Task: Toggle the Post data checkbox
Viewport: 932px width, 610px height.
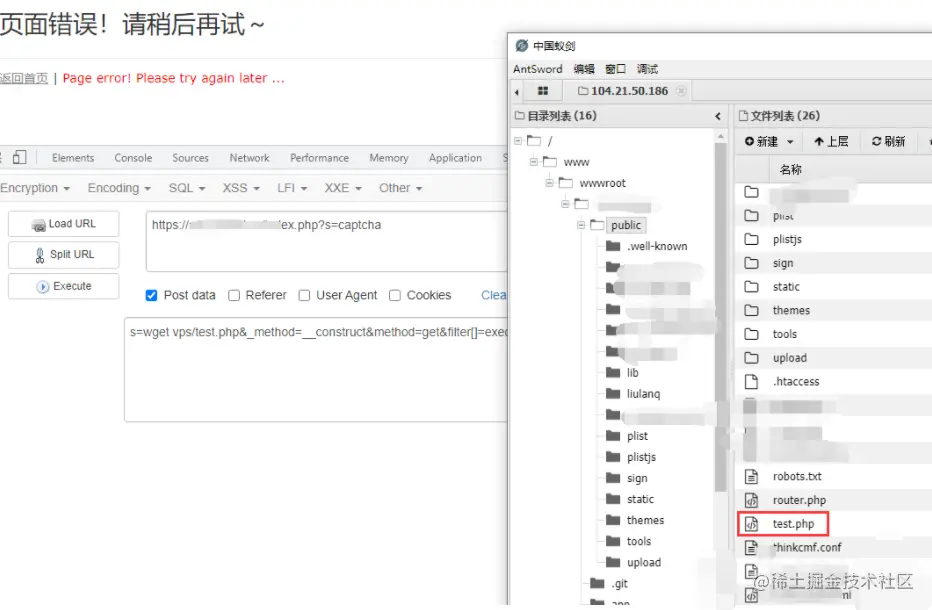Action: tap(152, 295)
